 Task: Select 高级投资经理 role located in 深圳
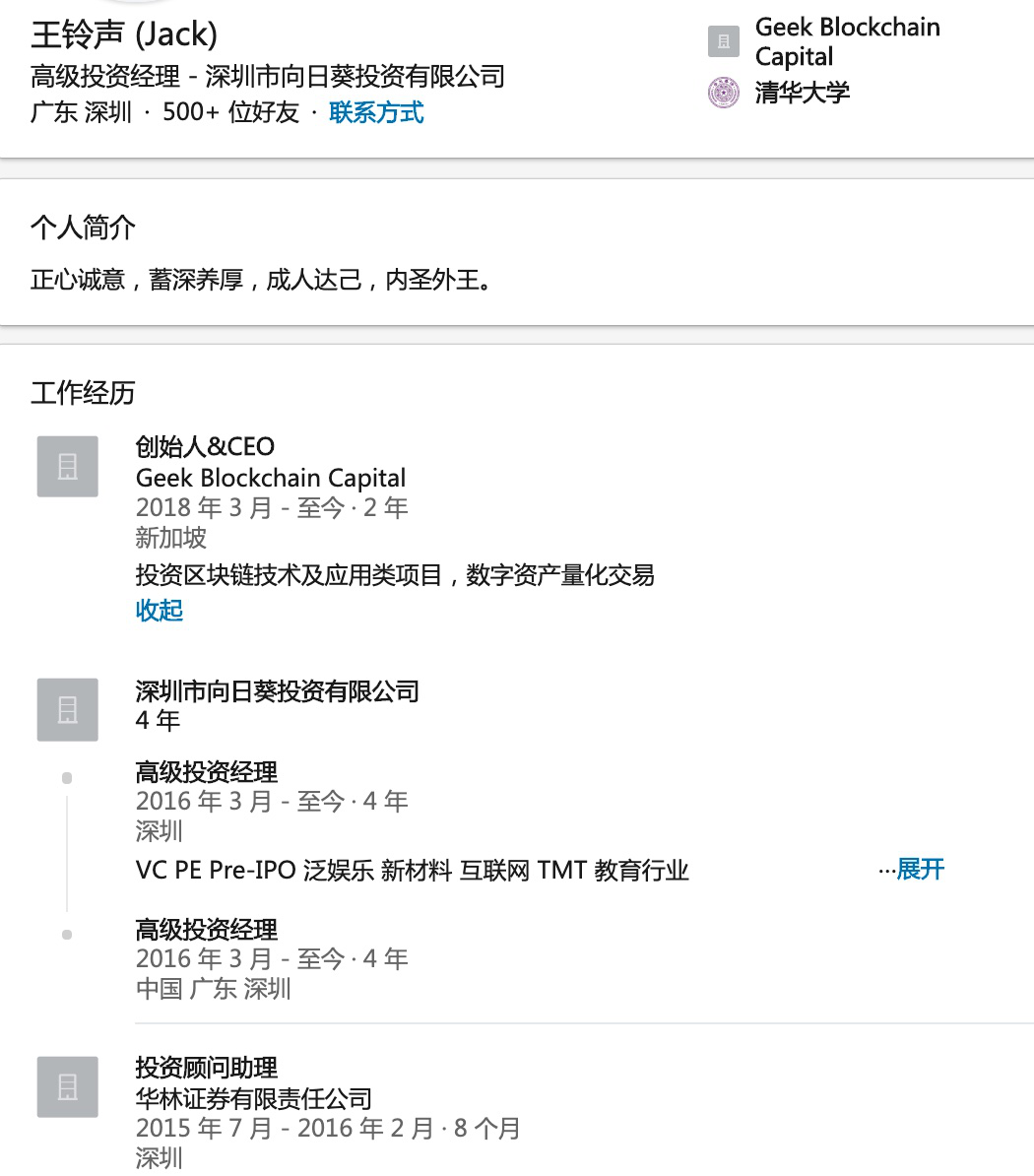click(x=207, y=772)
